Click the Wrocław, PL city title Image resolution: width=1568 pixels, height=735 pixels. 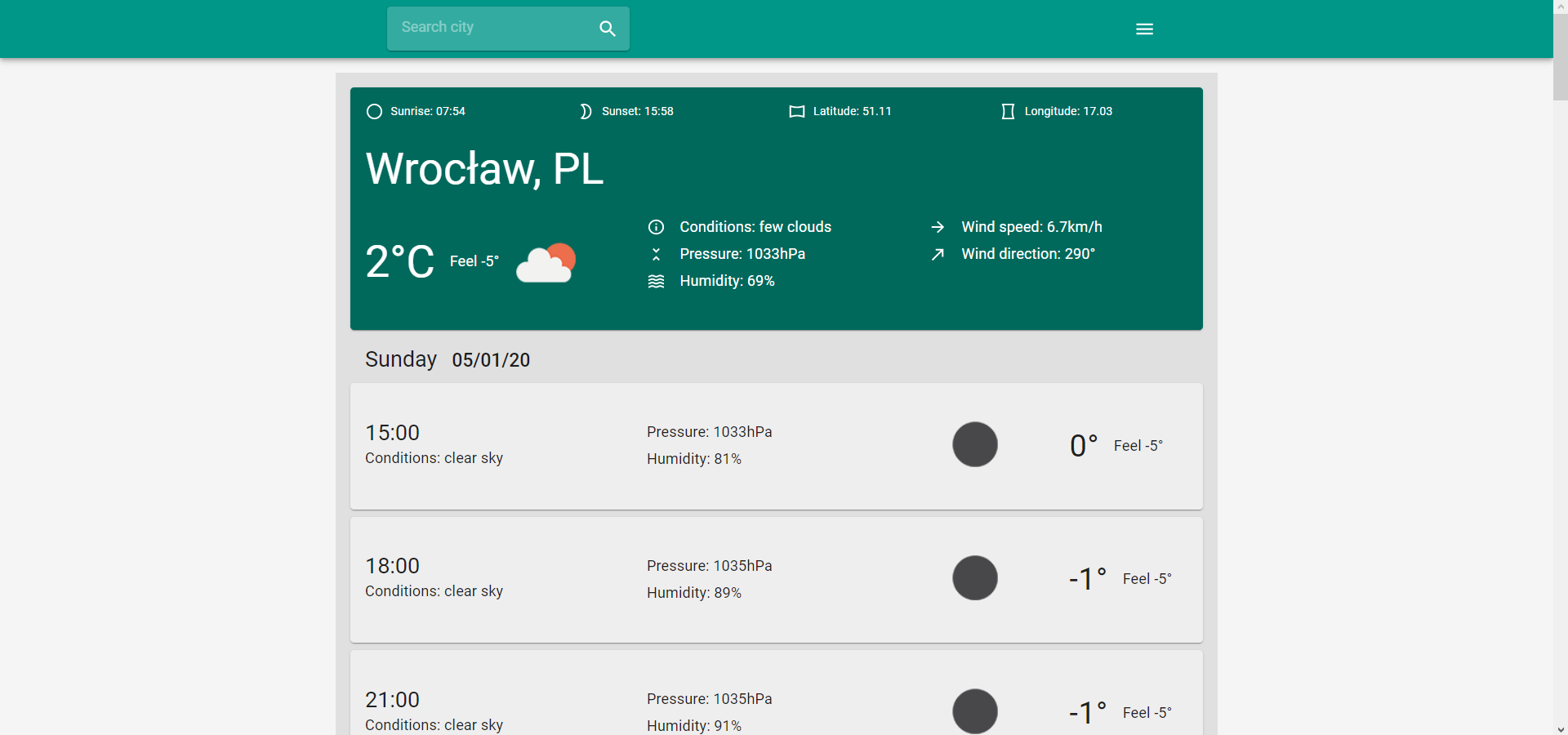484,169
